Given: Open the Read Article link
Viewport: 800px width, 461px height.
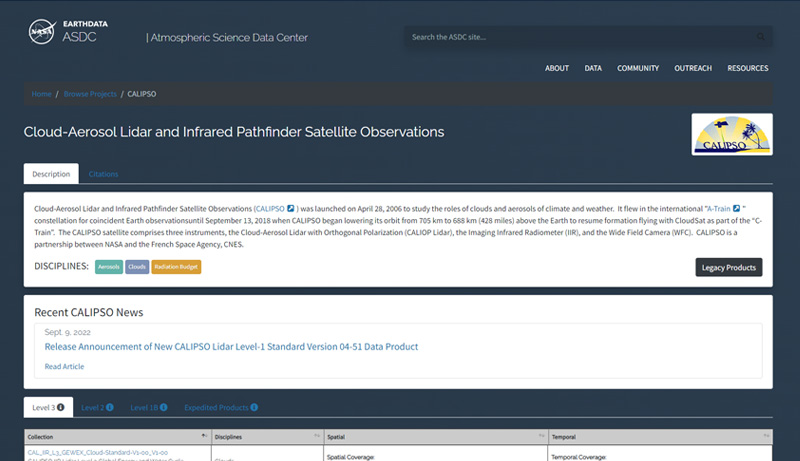Looking at the screenshot, I should pos(64,366).
